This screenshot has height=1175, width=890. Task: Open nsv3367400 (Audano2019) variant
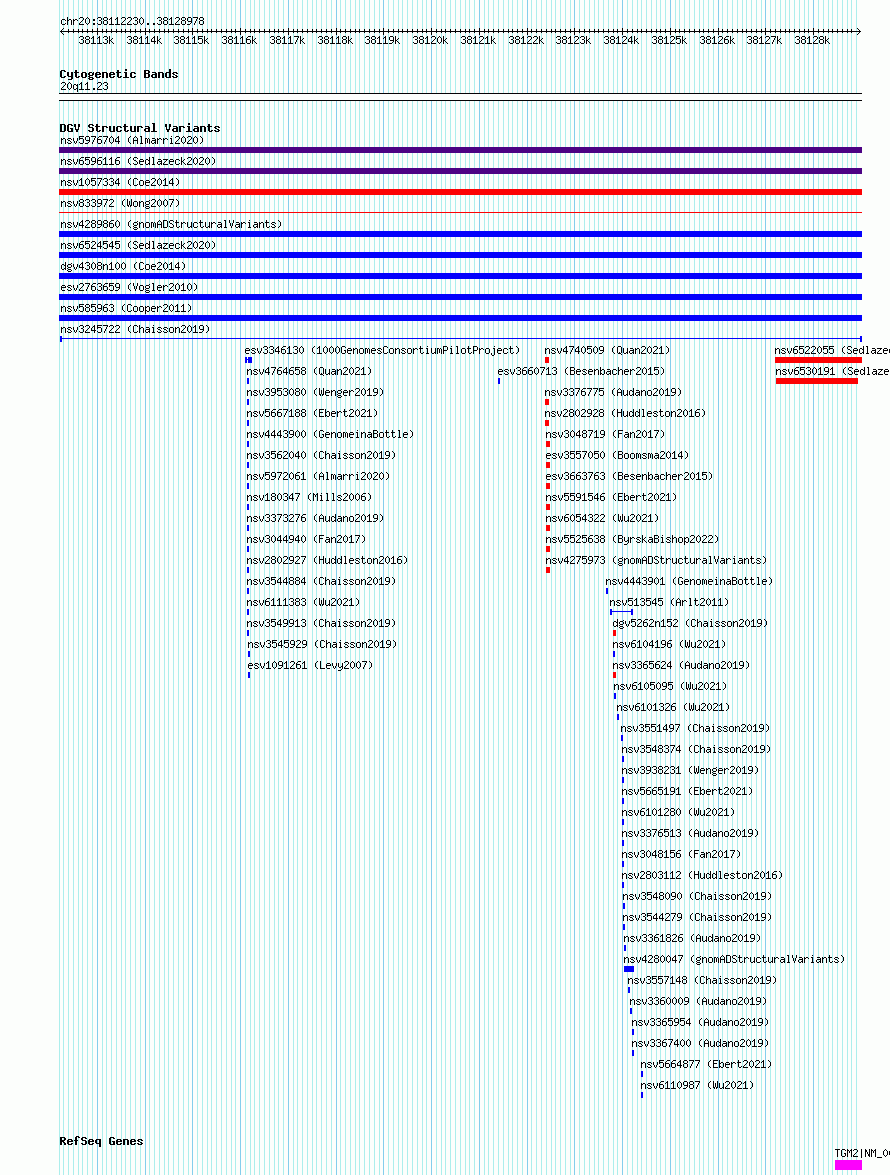(x=700, y=1042)
